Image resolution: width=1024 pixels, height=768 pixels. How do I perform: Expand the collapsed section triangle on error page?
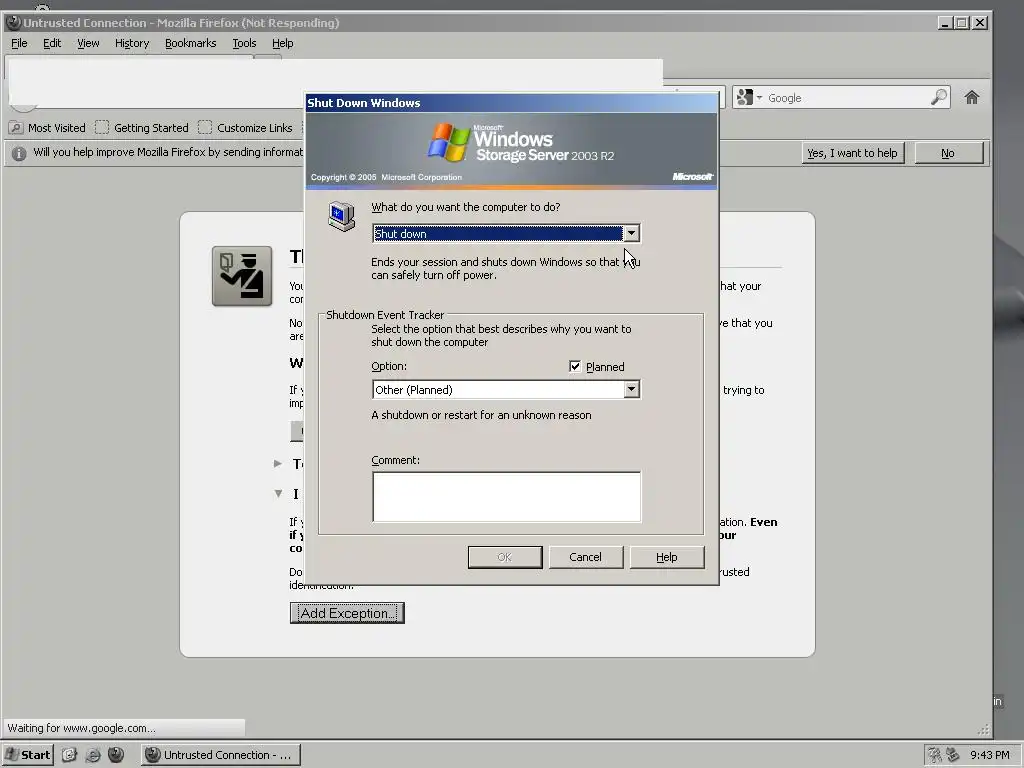[278, 464]
